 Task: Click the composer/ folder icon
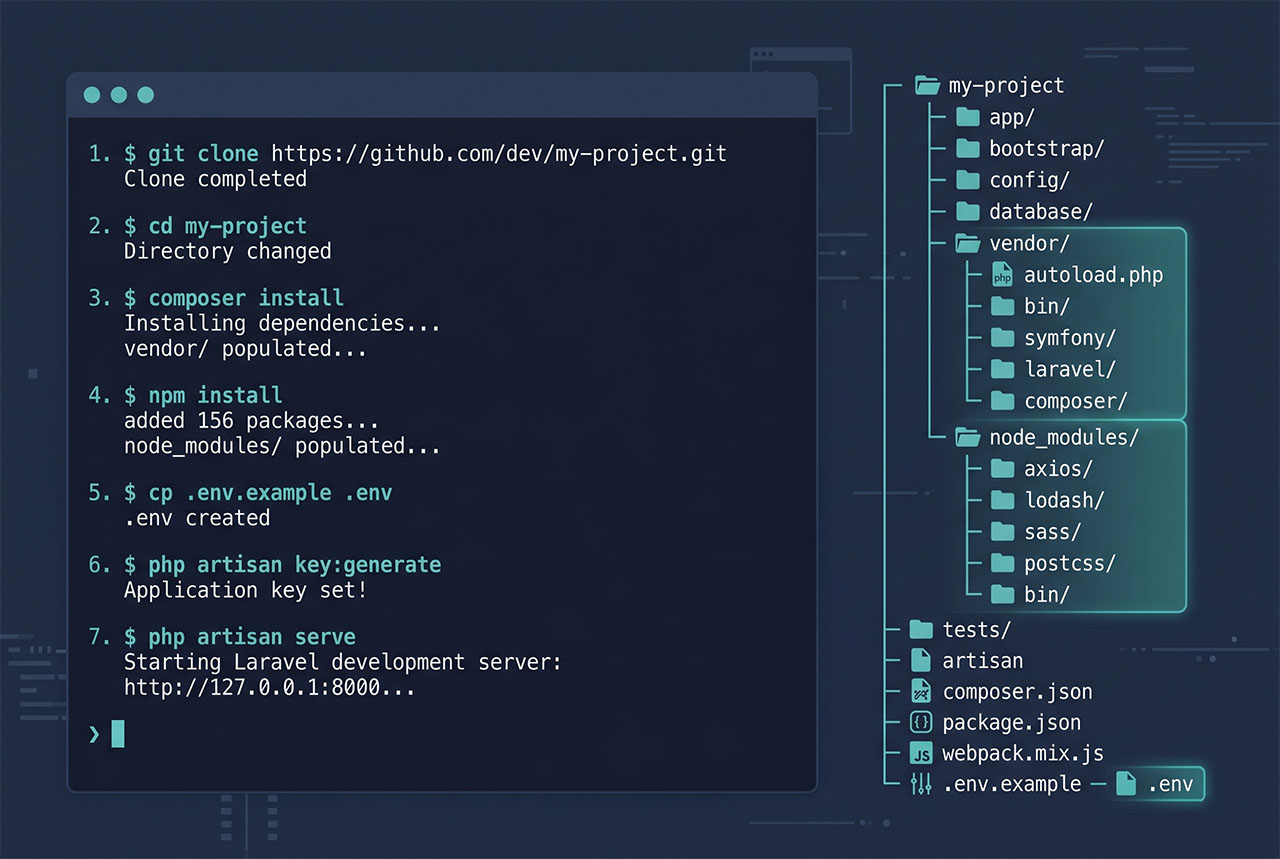click(x=1002, y=401)
